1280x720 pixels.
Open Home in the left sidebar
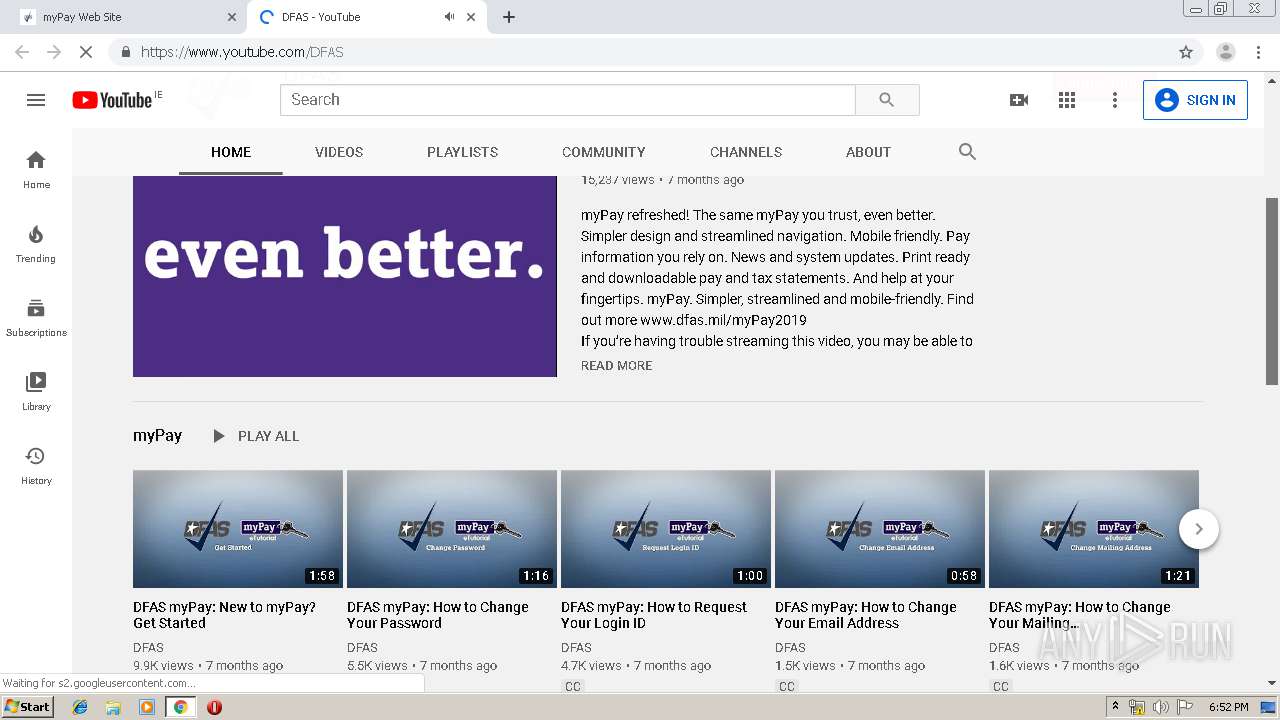coord(36,169)
